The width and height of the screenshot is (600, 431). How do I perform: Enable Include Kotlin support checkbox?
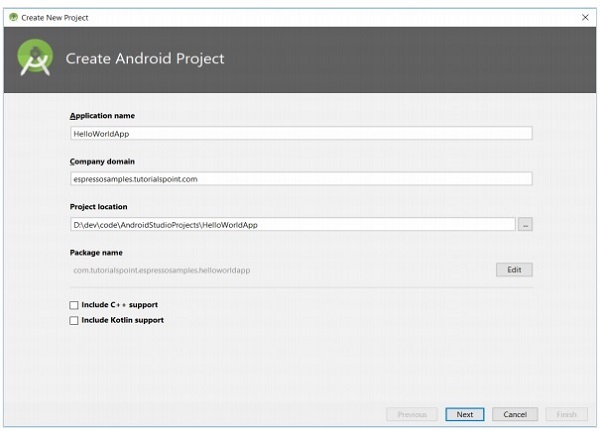pyautogui.click(x=74, y=321)
